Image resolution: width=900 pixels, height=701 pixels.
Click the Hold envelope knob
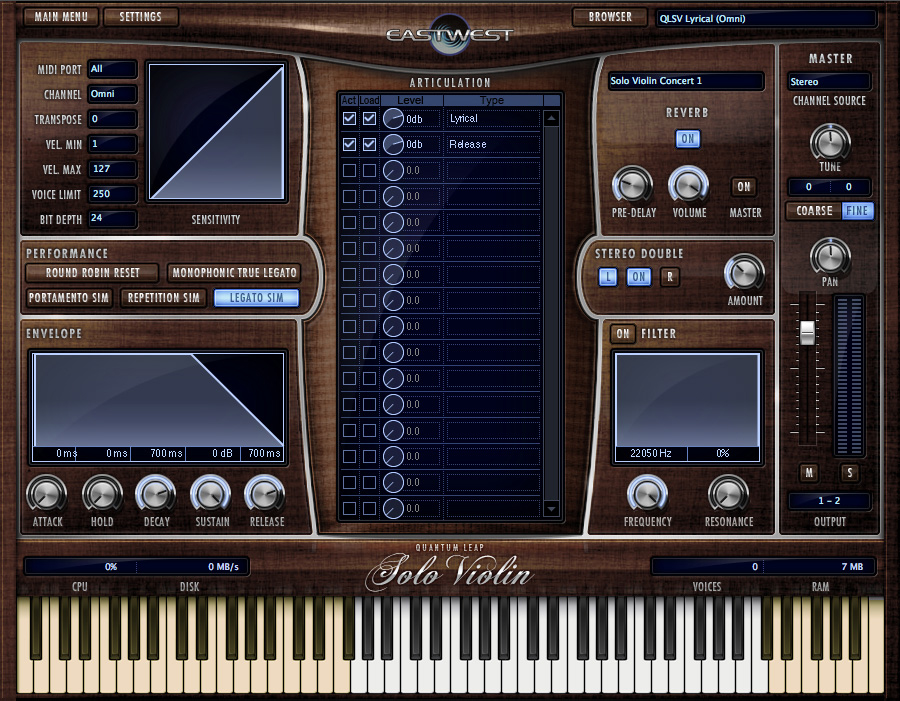[x=102, y=494]
